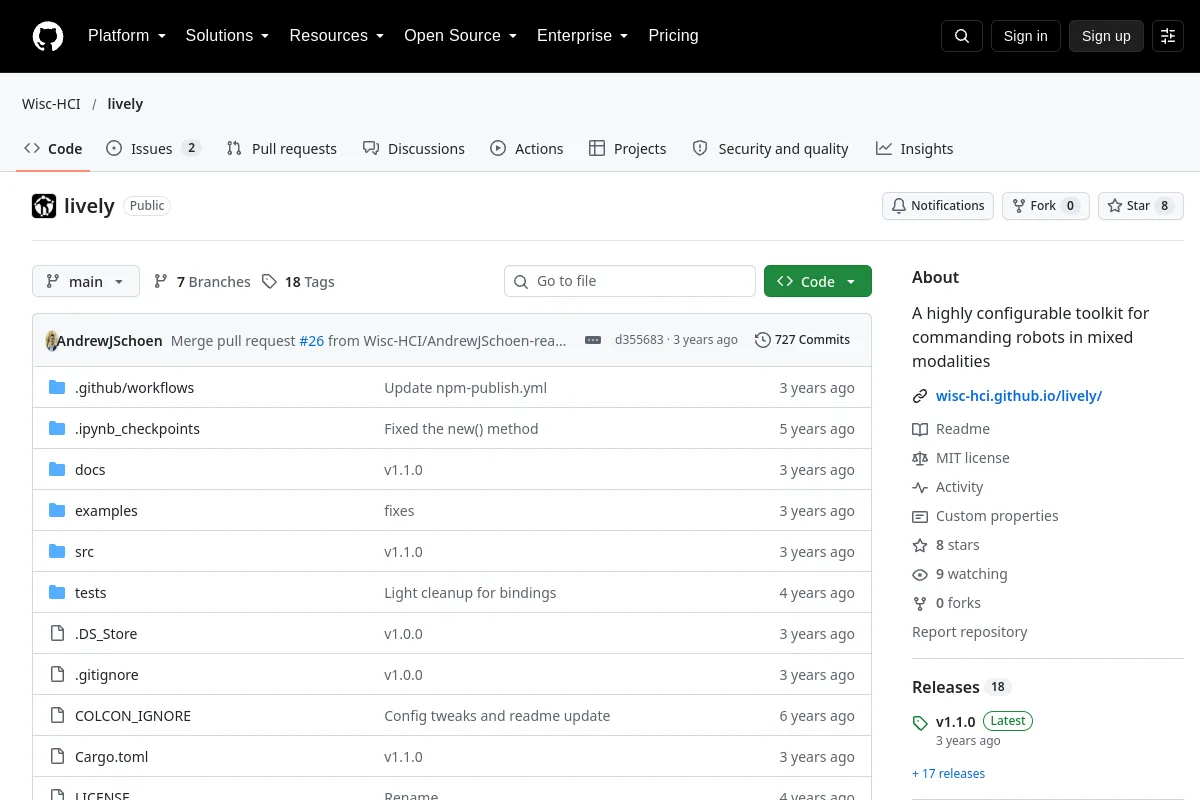The width and height of the screenshot is (1200, 800).
Task: Open the main branch selector dropdown
Action: click(86, 281)
